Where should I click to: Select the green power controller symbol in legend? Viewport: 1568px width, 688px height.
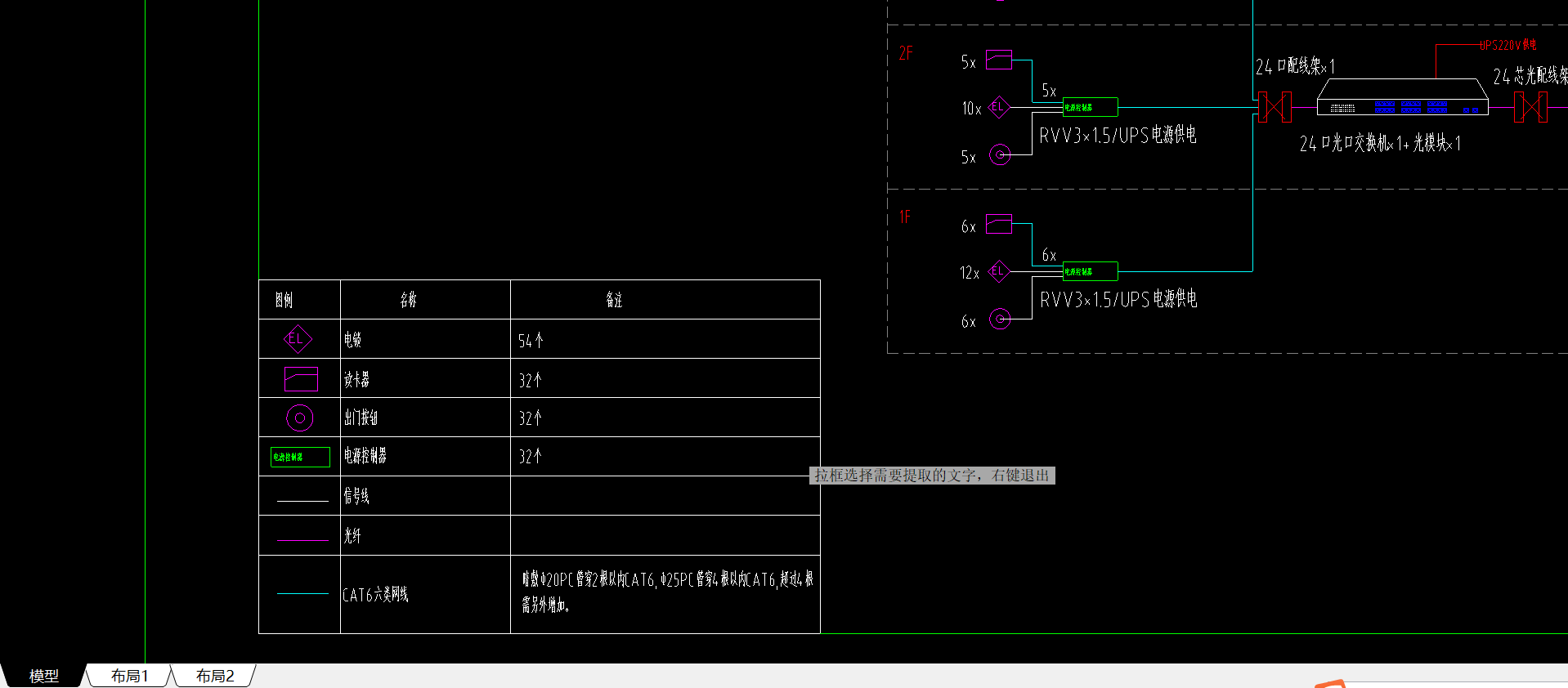[300, 457]
